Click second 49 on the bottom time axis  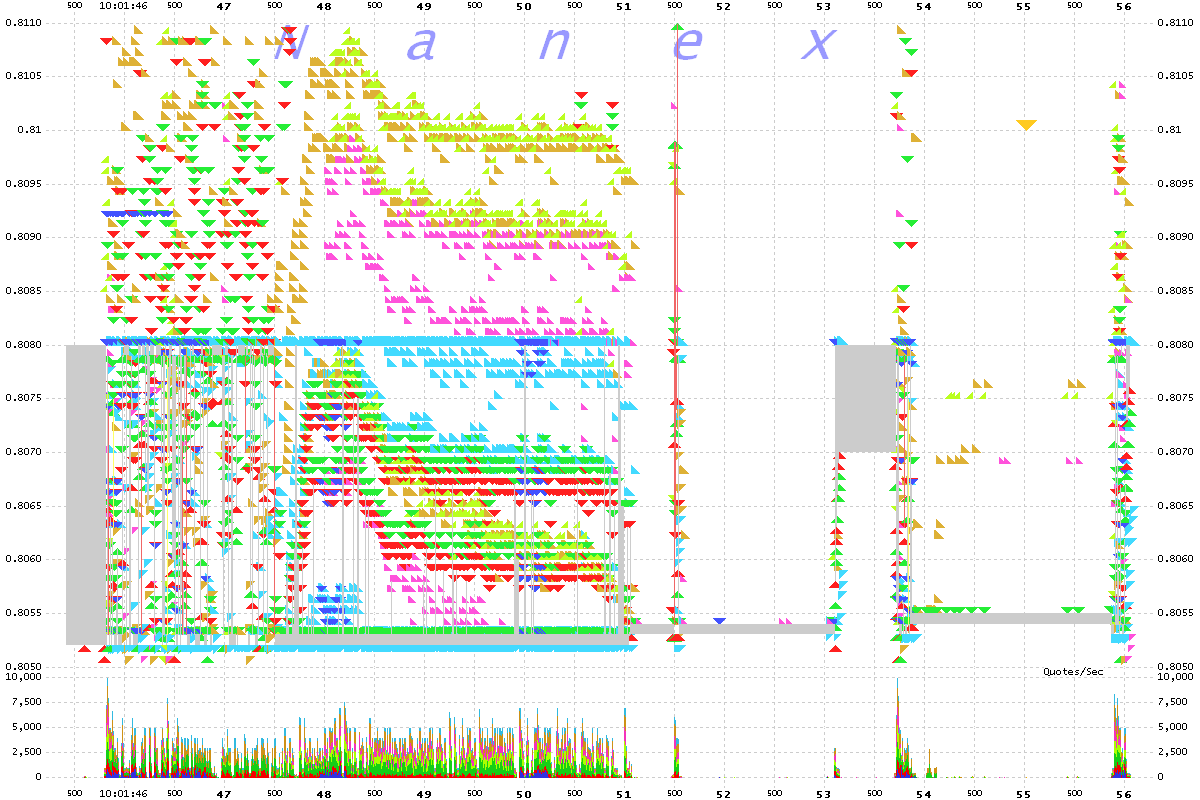tap(424, 793)
